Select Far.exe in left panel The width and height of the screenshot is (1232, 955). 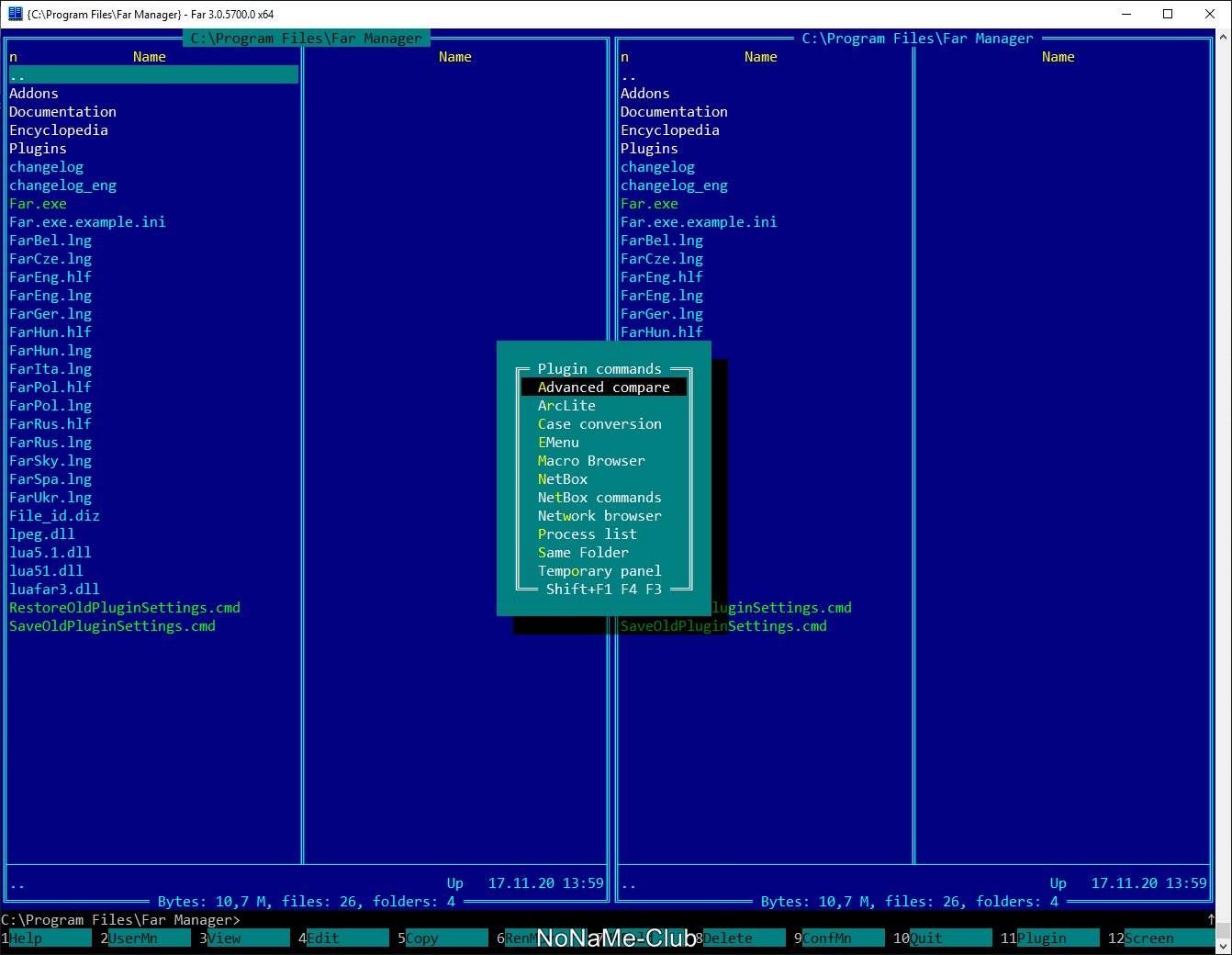point(38,204)
